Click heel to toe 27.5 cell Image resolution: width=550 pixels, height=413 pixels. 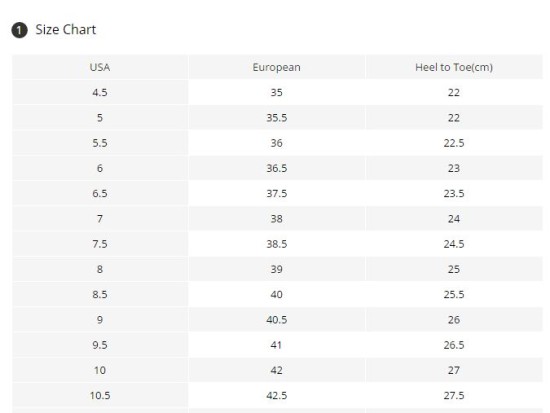pyautogui.click(x=454, y=395)
